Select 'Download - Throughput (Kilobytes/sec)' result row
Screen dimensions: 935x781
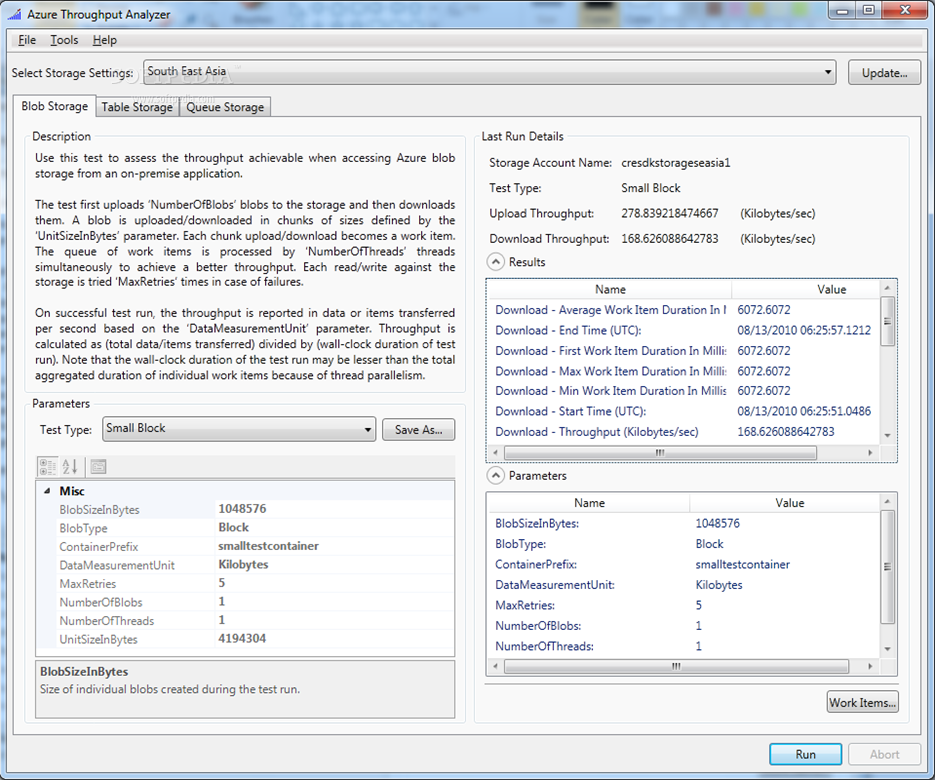click(684, 432)
